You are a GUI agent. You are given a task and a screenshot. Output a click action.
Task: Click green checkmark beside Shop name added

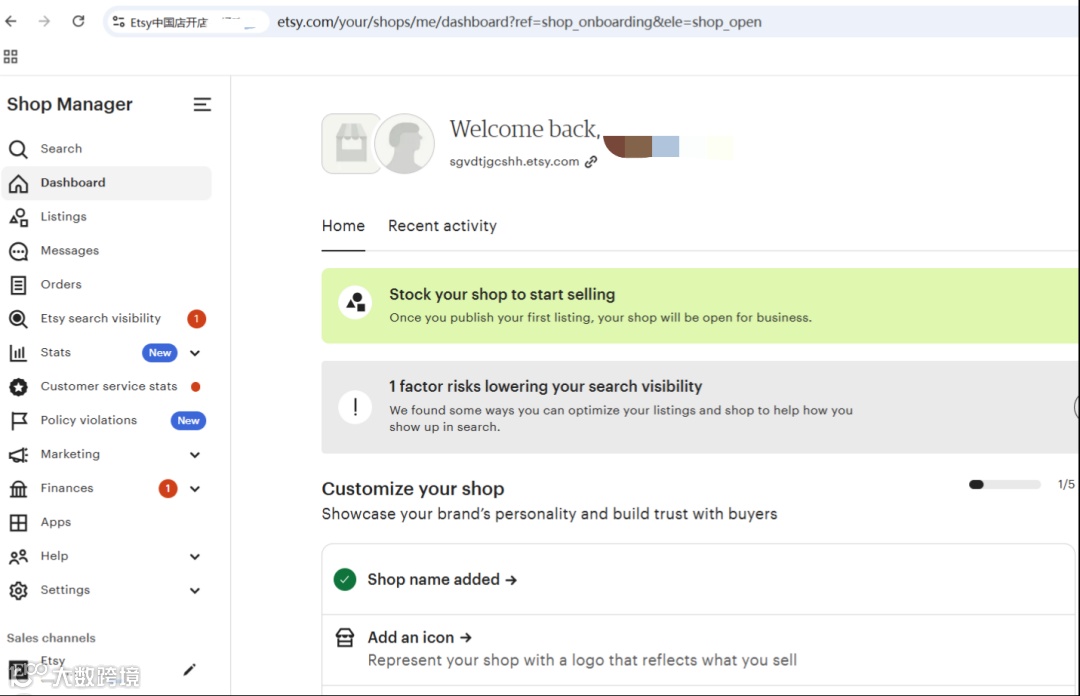click(344, 580)
